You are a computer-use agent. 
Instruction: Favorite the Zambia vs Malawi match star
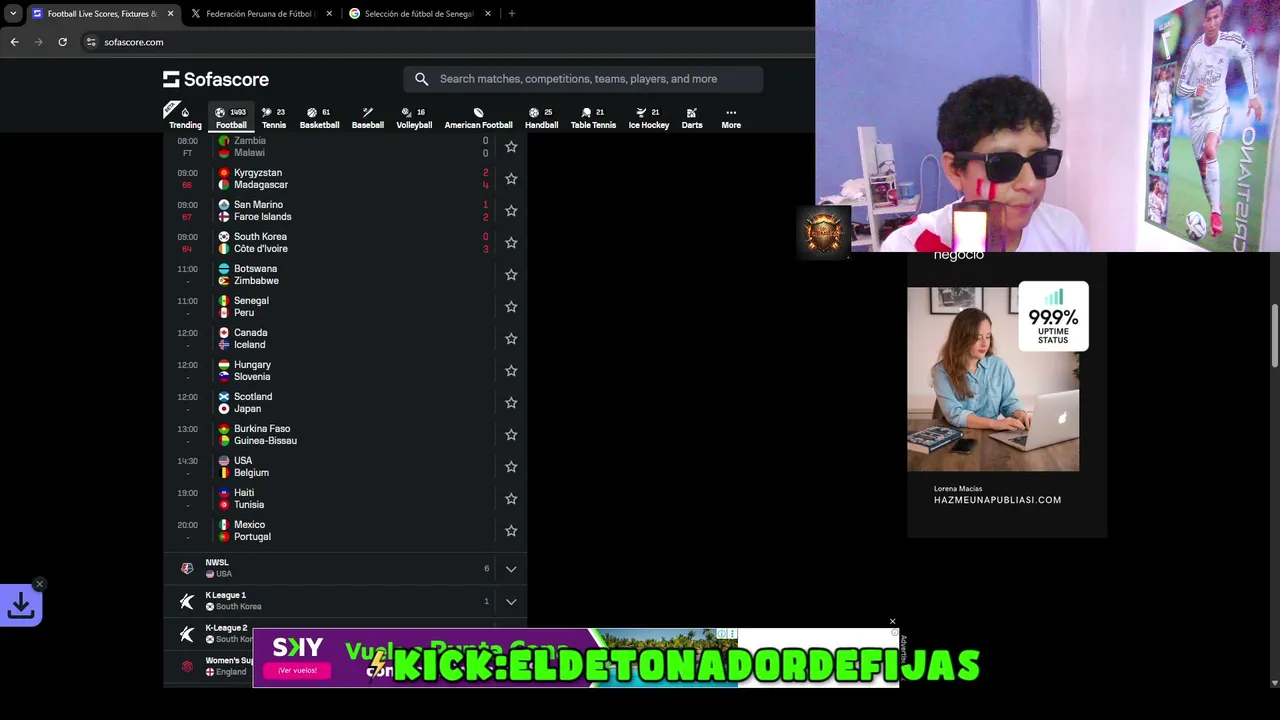(511, 147)
